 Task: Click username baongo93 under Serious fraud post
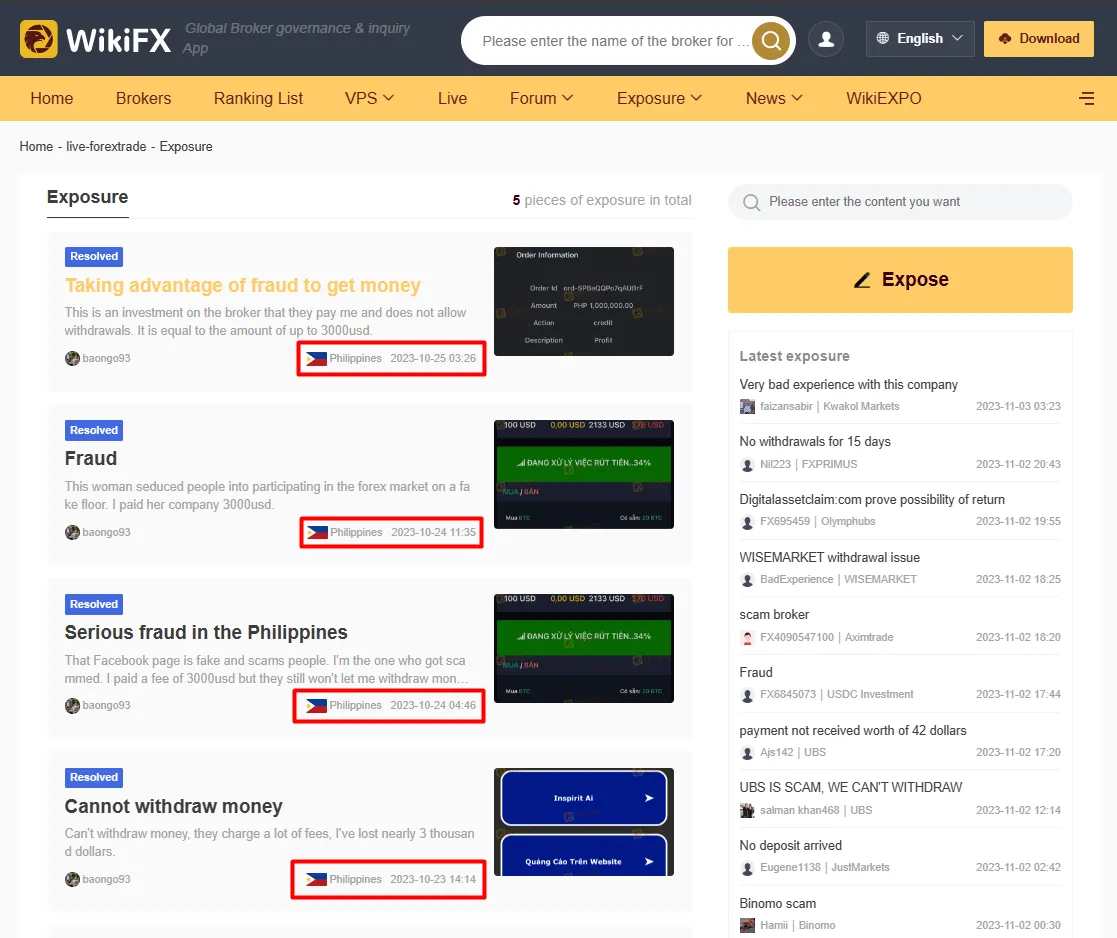point(106,706)
